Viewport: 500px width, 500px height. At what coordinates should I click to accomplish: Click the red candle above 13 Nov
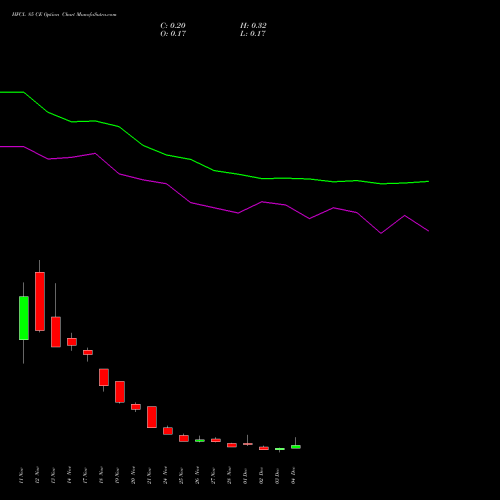tap(56, 332)
